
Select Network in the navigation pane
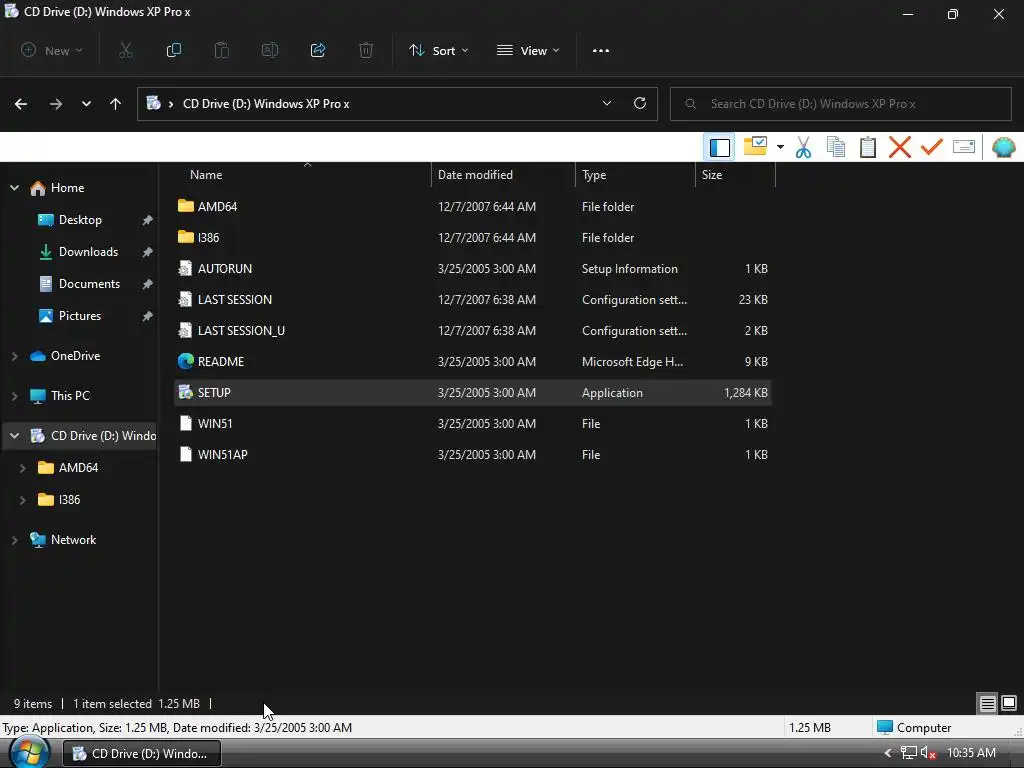pos(73,540)
